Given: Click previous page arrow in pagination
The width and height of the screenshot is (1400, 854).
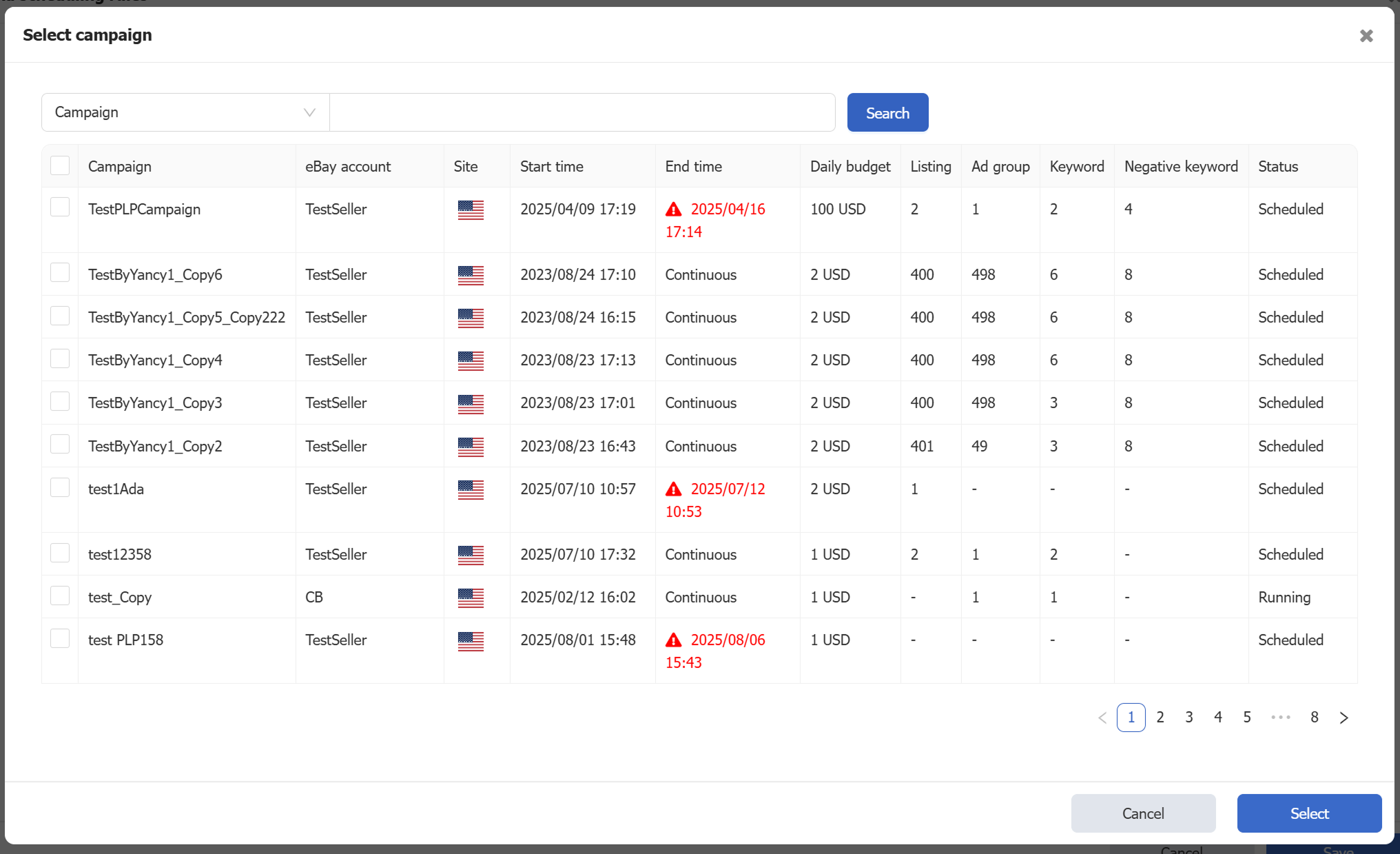Looking at the screenshot, I should tap(1102, 718).
